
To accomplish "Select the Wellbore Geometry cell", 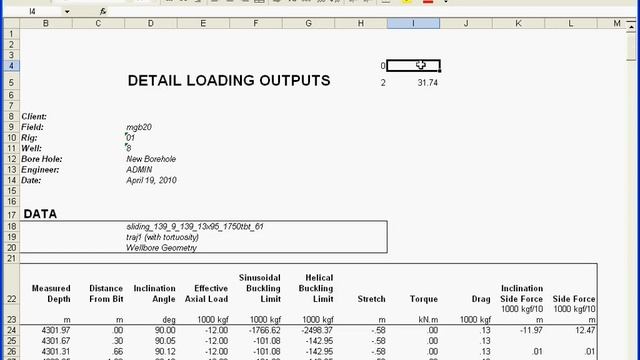I will pos(162,248).
